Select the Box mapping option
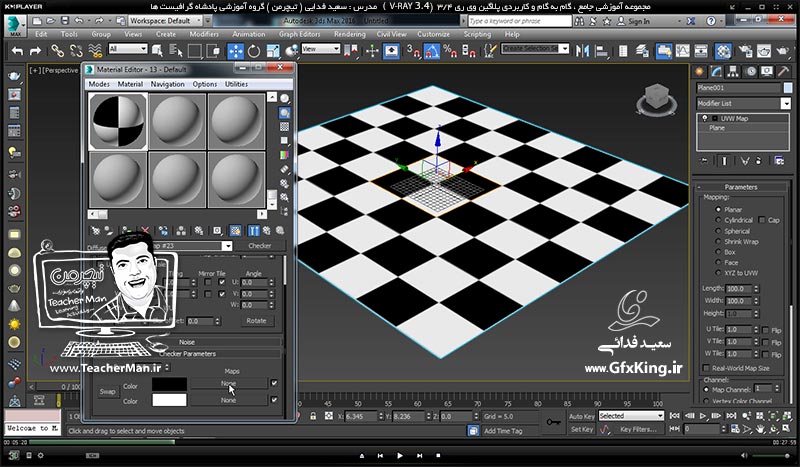Screen dimensions: 800x467 [x=718, y=252]
